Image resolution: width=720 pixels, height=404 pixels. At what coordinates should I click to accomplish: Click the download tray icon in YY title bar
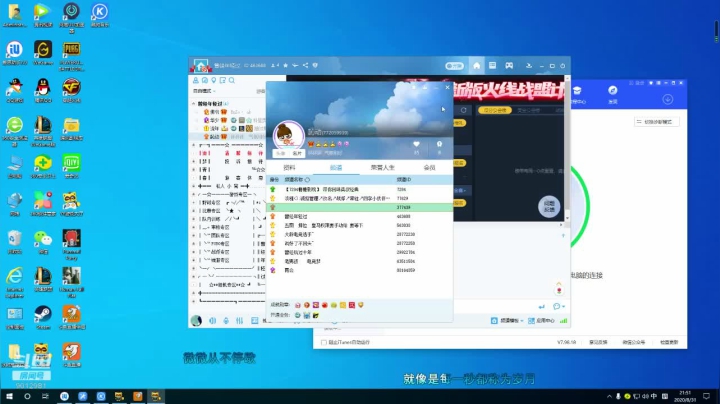[x=529, y=66]
